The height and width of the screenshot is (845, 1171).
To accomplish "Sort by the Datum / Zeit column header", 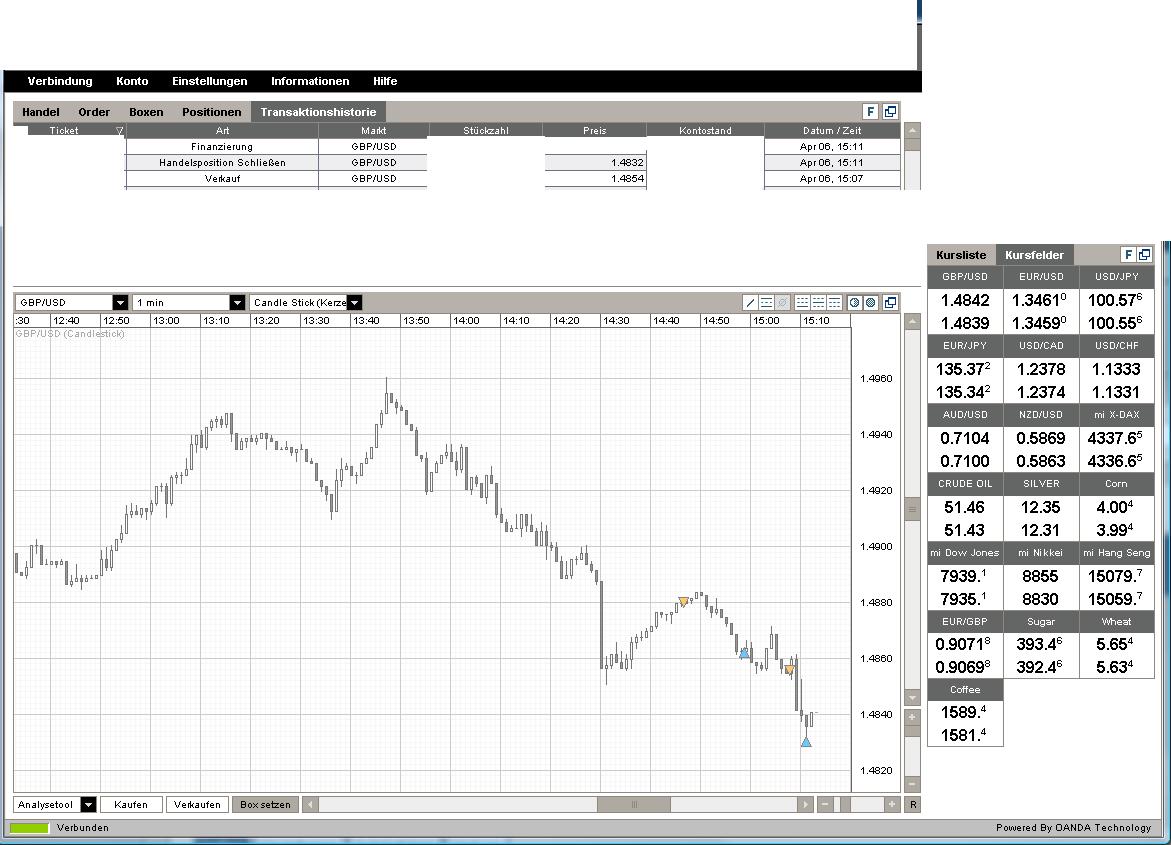I will pos(832,131).
